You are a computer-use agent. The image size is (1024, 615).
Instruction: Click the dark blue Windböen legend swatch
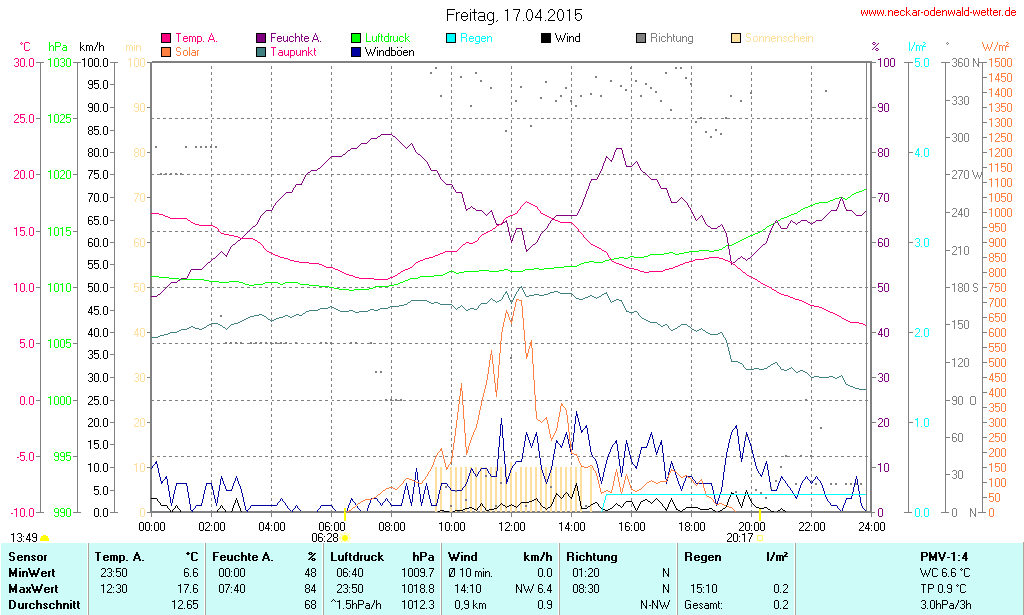355,51
